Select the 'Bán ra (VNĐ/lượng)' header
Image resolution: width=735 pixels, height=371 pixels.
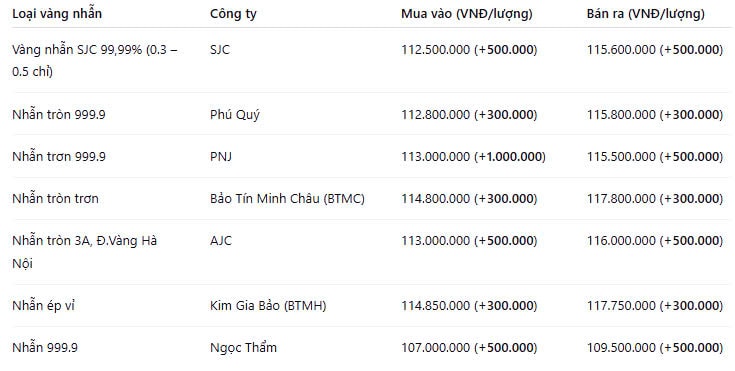(645, 14)
